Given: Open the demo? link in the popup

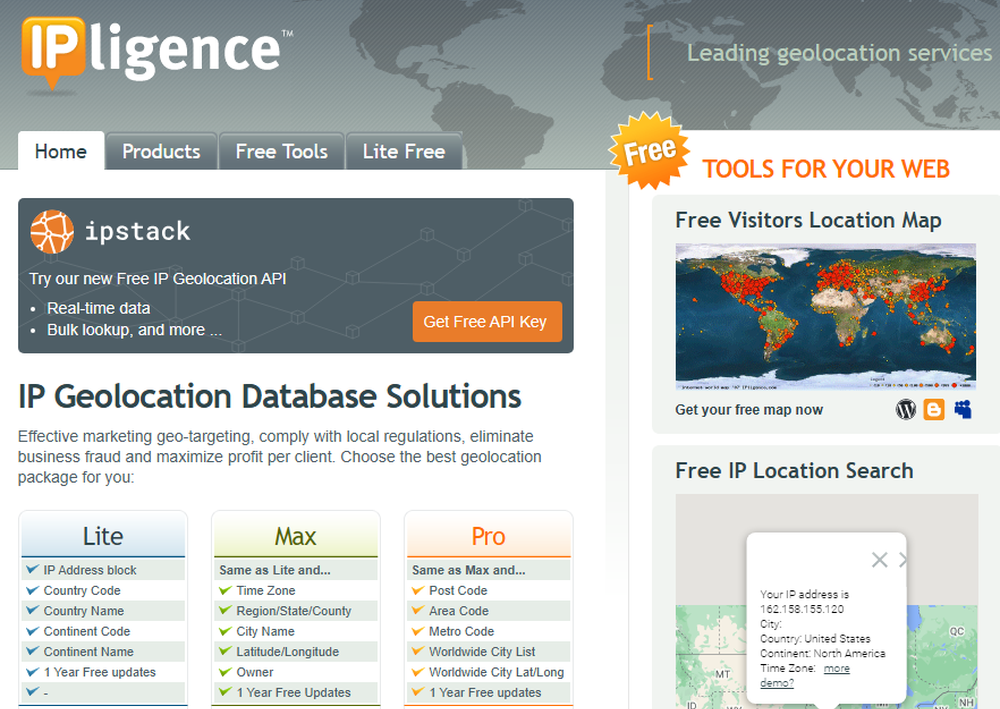Looking at the screenshot, I should (777, 683).
